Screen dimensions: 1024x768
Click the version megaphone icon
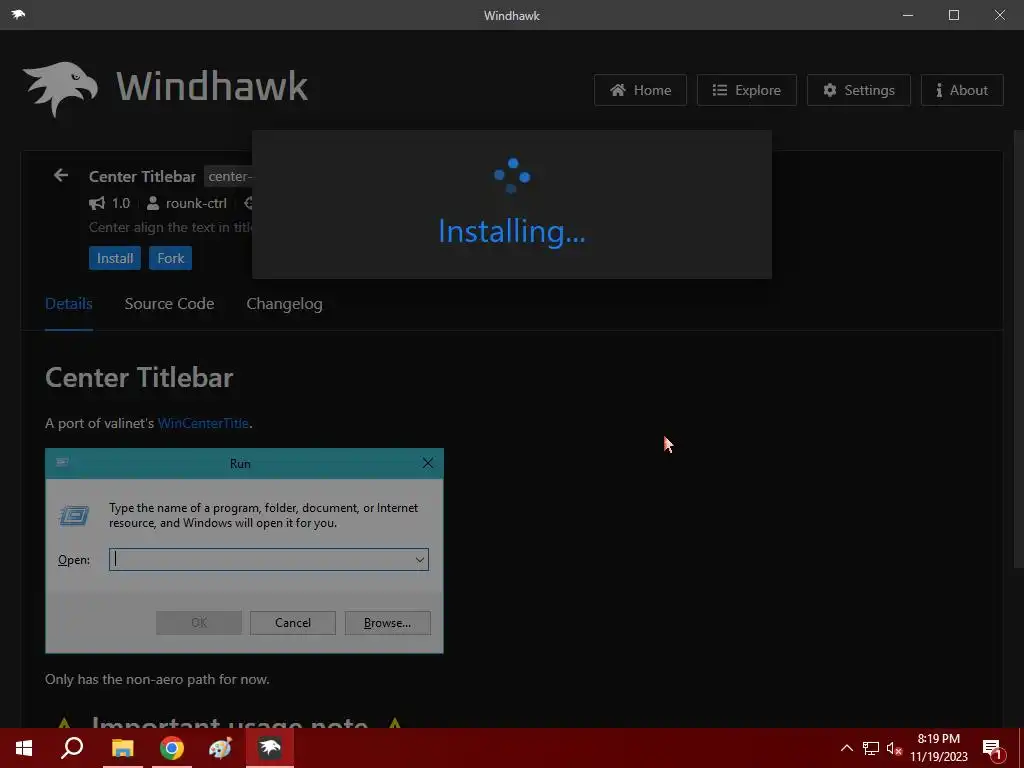pos(97,203)
